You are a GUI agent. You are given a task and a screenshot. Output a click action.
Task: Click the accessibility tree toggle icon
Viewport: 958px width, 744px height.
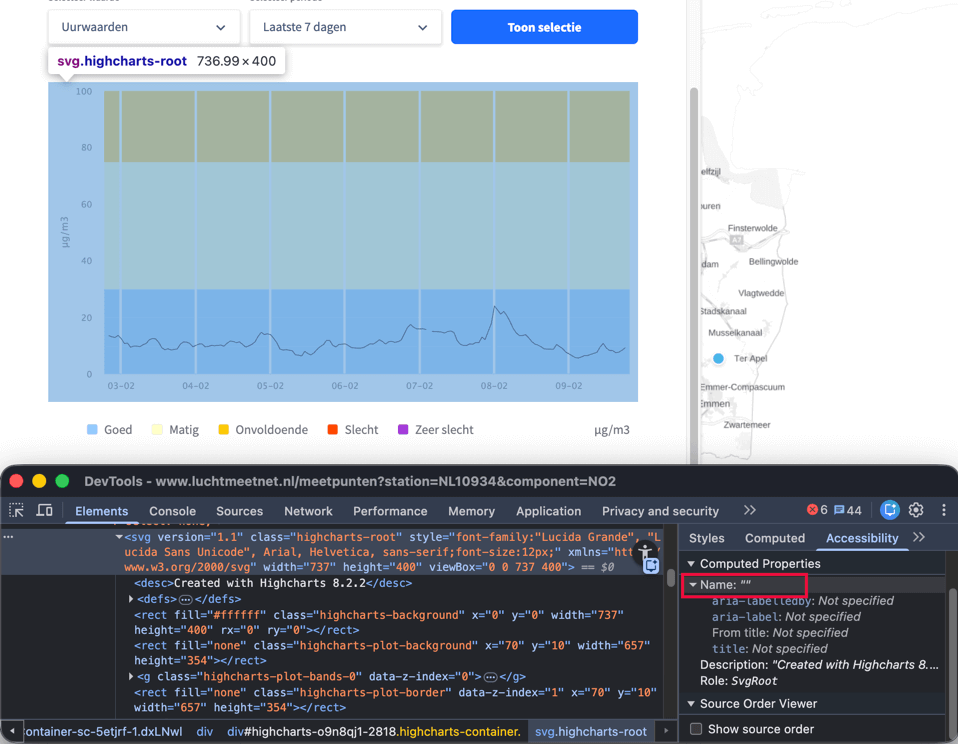click(645, 551)
